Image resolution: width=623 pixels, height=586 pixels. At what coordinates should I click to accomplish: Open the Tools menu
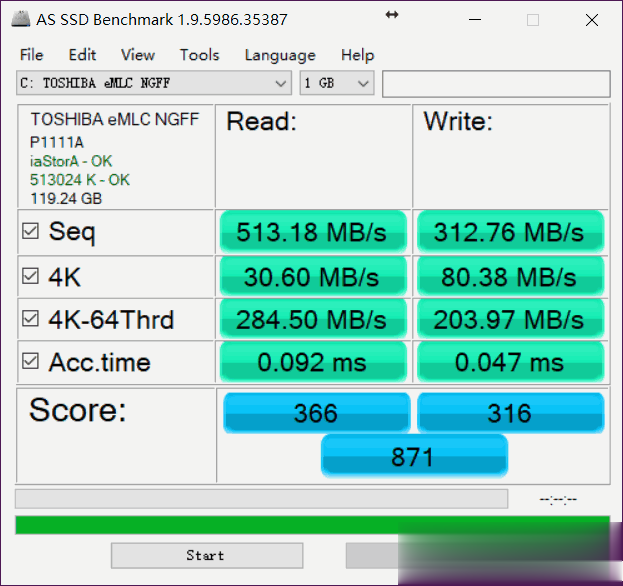pyautogui.click(x=199, y=55)
